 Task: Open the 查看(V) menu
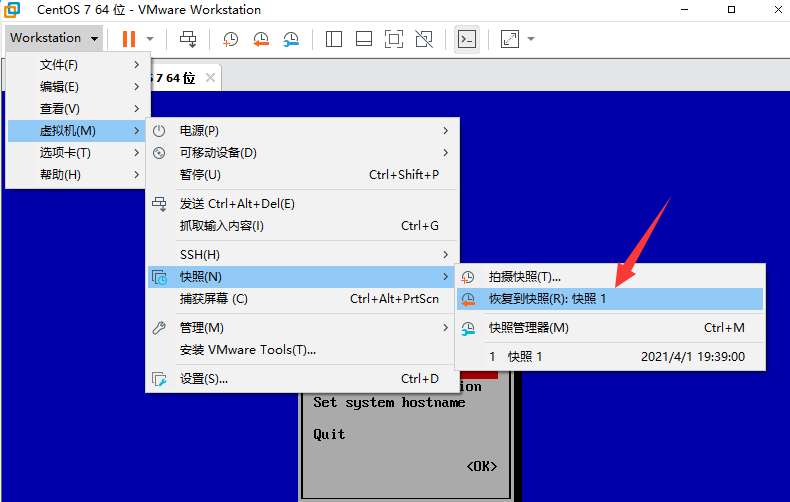(x=78, y=109)
